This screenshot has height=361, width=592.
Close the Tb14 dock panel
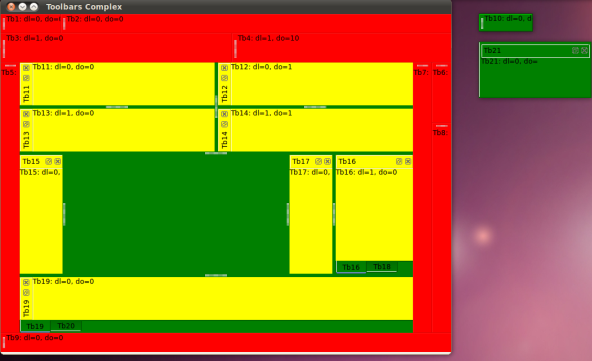pyautogui.click(x=224, y=114)
